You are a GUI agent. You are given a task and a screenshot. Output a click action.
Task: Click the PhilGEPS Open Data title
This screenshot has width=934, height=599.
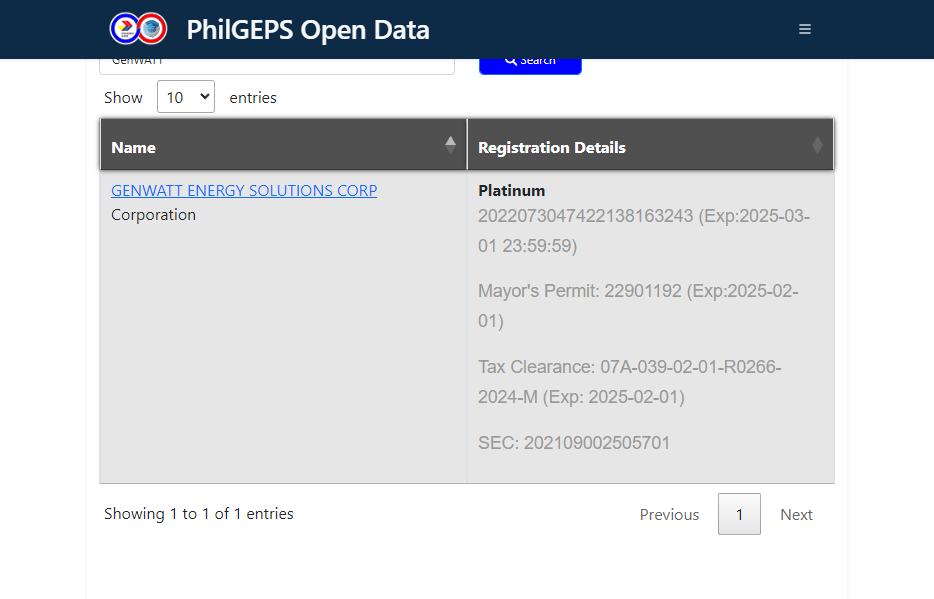308,30
